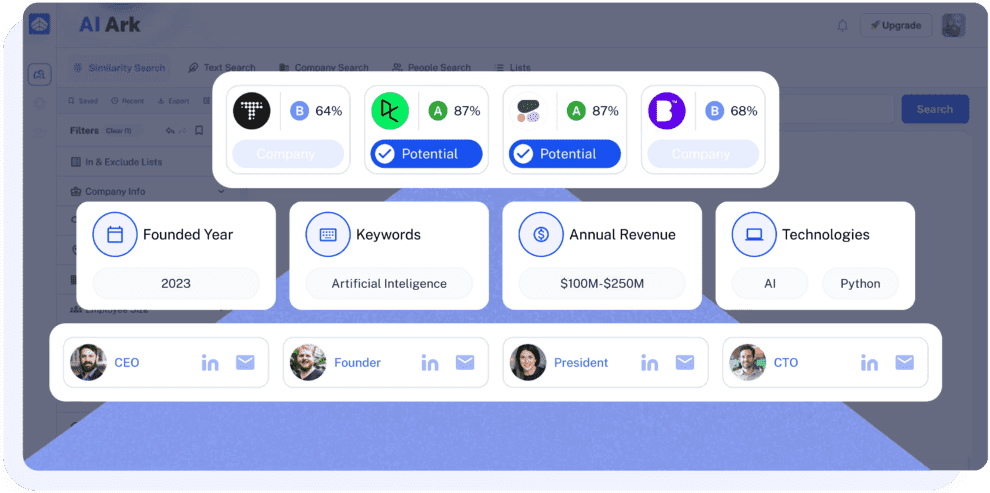This screenshot has width=990, height=493.
Task: Click the B grade badge beside 64%
Action: (x=300, y=111)
